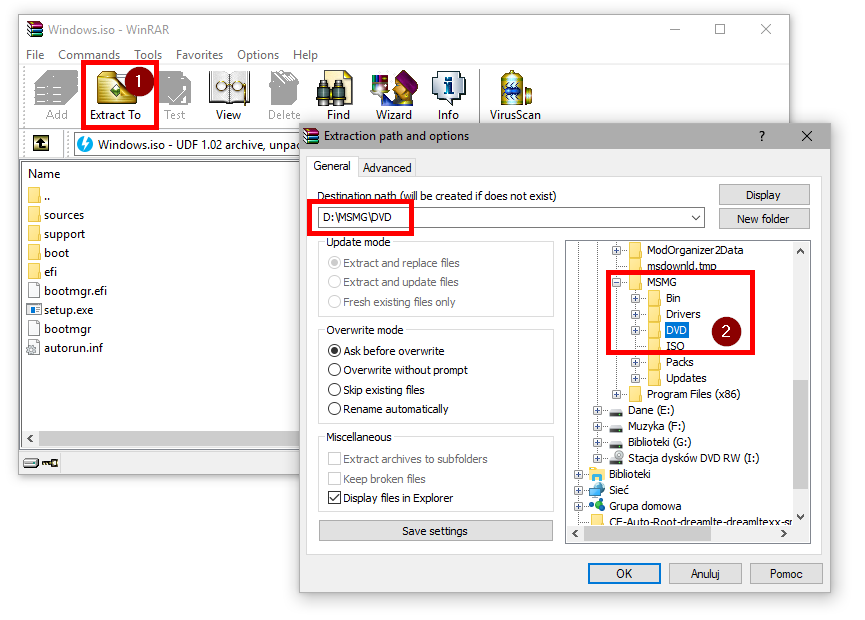Open the Tools menu

coord(148,55)
